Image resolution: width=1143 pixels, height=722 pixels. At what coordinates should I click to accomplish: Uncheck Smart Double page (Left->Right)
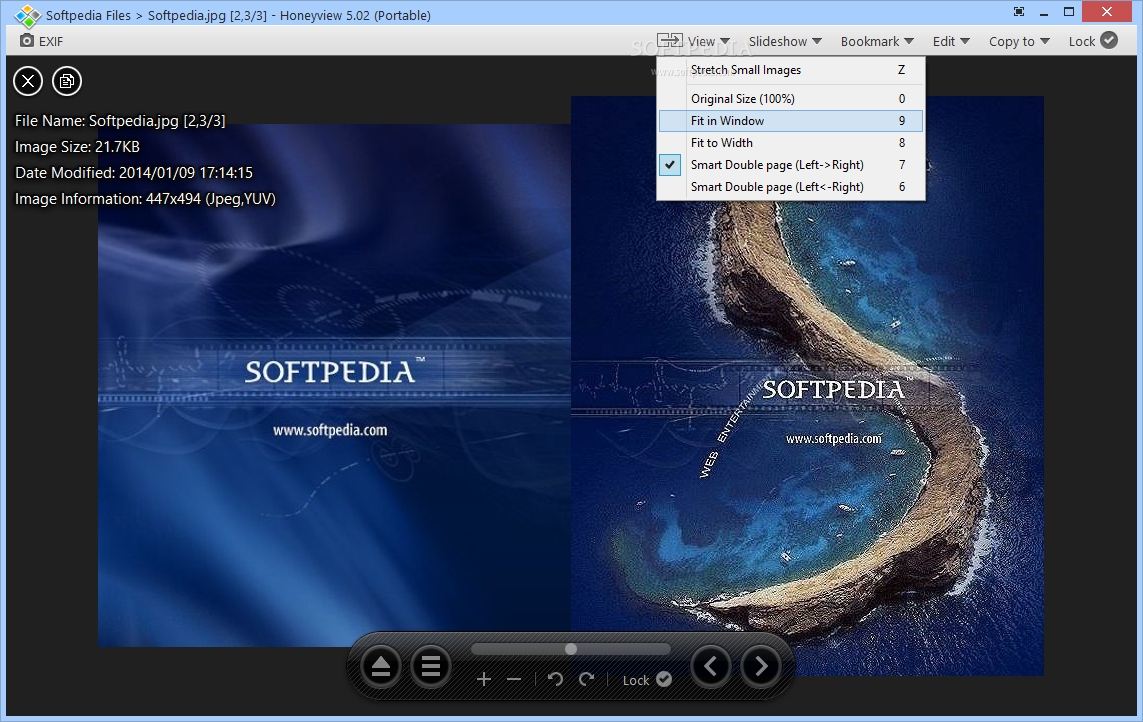(791, 165)
